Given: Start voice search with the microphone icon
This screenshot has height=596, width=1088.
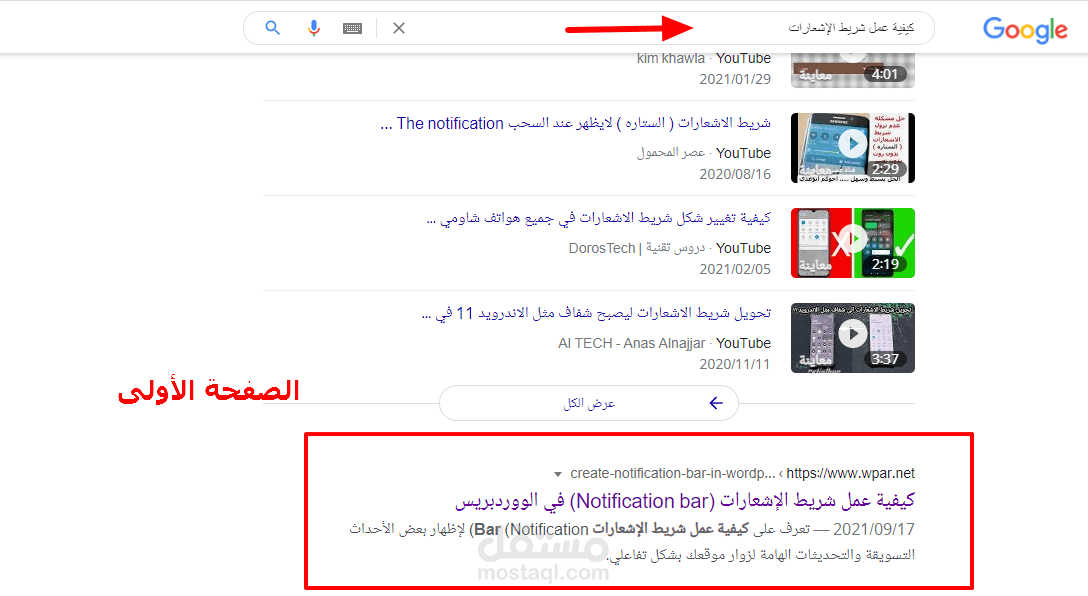Looking at the screenshot, I should click(x=314, y=28).
